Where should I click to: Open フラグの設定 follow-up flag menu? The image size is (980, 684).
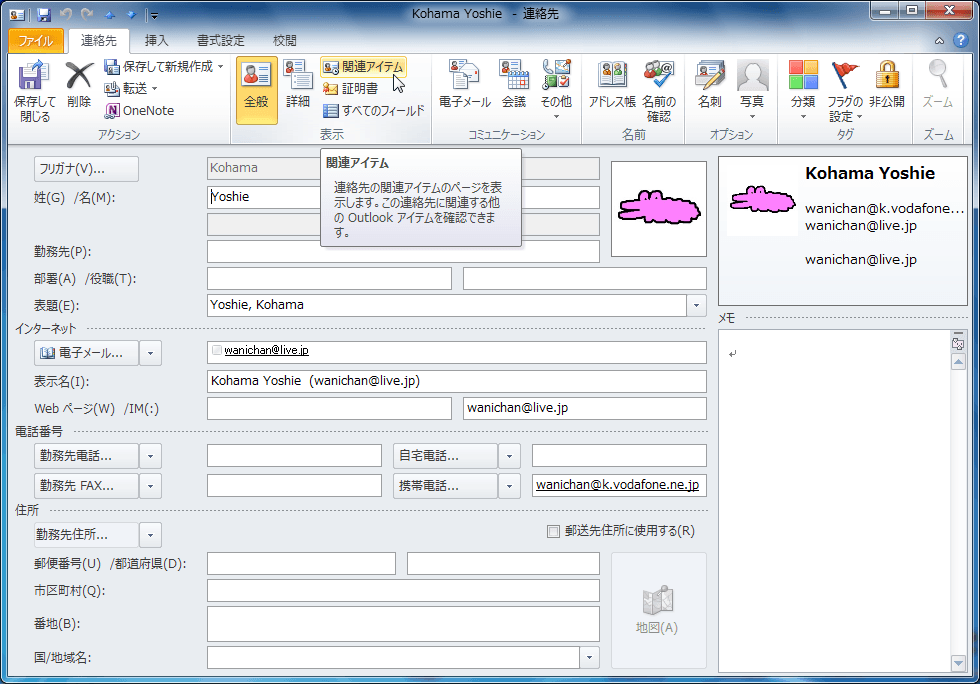click(845, 91)
